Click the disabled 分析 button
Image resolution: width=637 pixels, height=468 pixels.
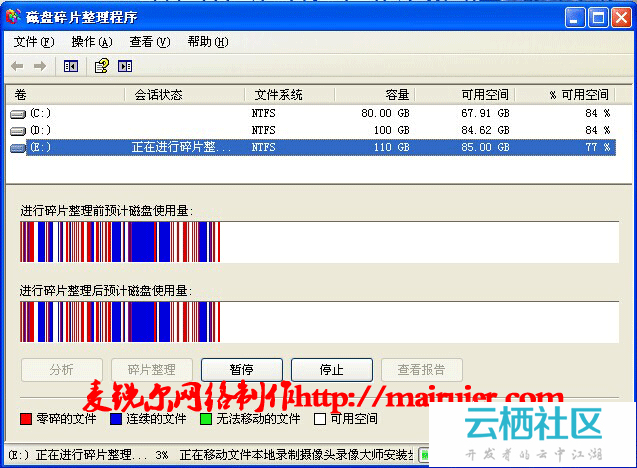click(62, 370)
